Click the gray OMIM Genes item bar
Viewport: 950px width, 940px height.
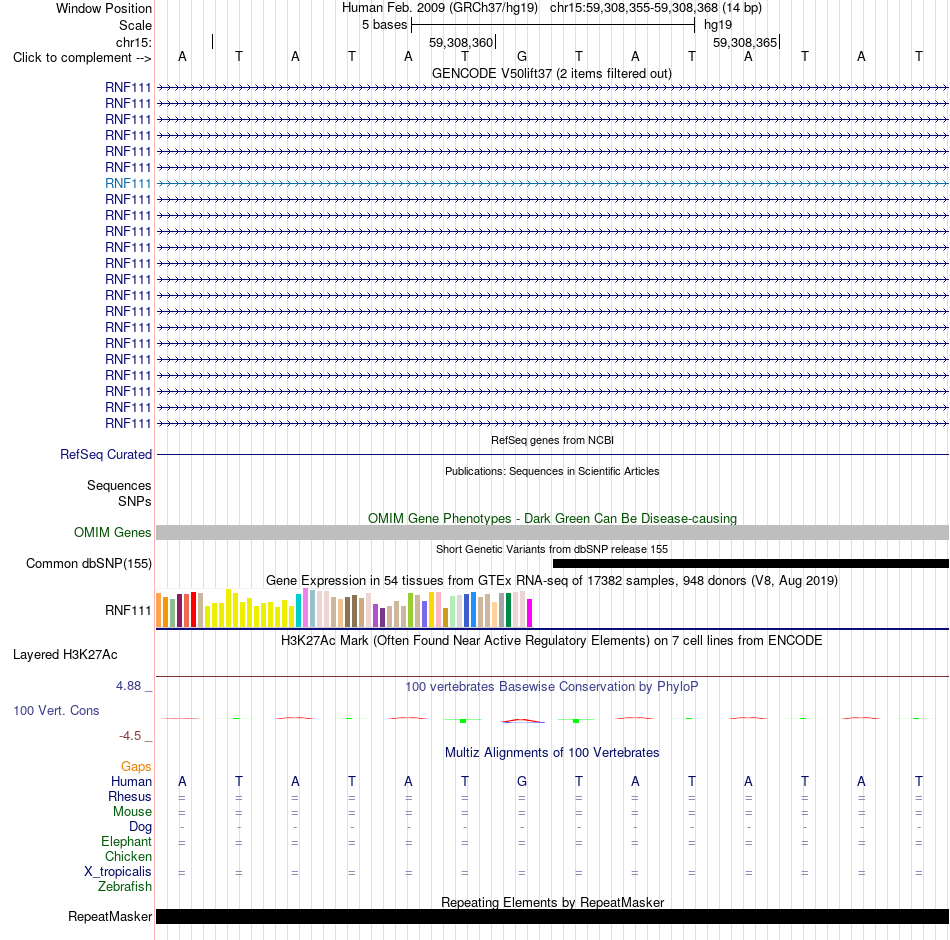[552, 532]
